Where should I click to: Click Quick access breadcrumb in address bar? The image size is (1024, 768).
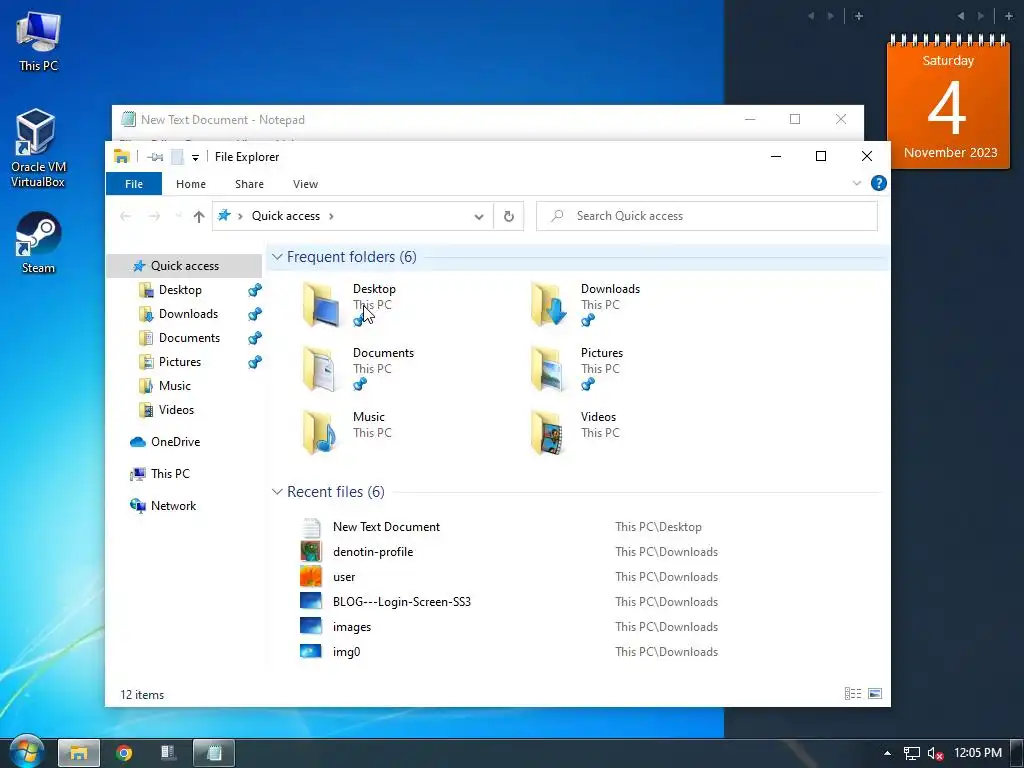286,216
